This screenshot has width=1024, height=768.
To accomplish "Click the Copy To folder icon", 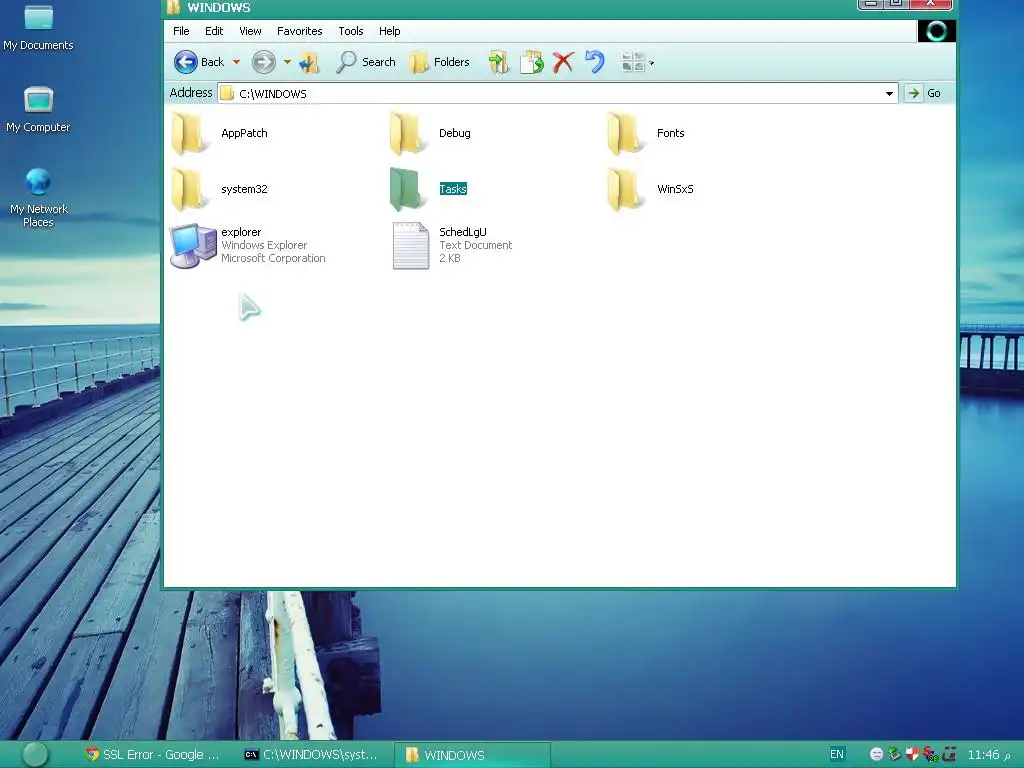I will tap(532, 62).
